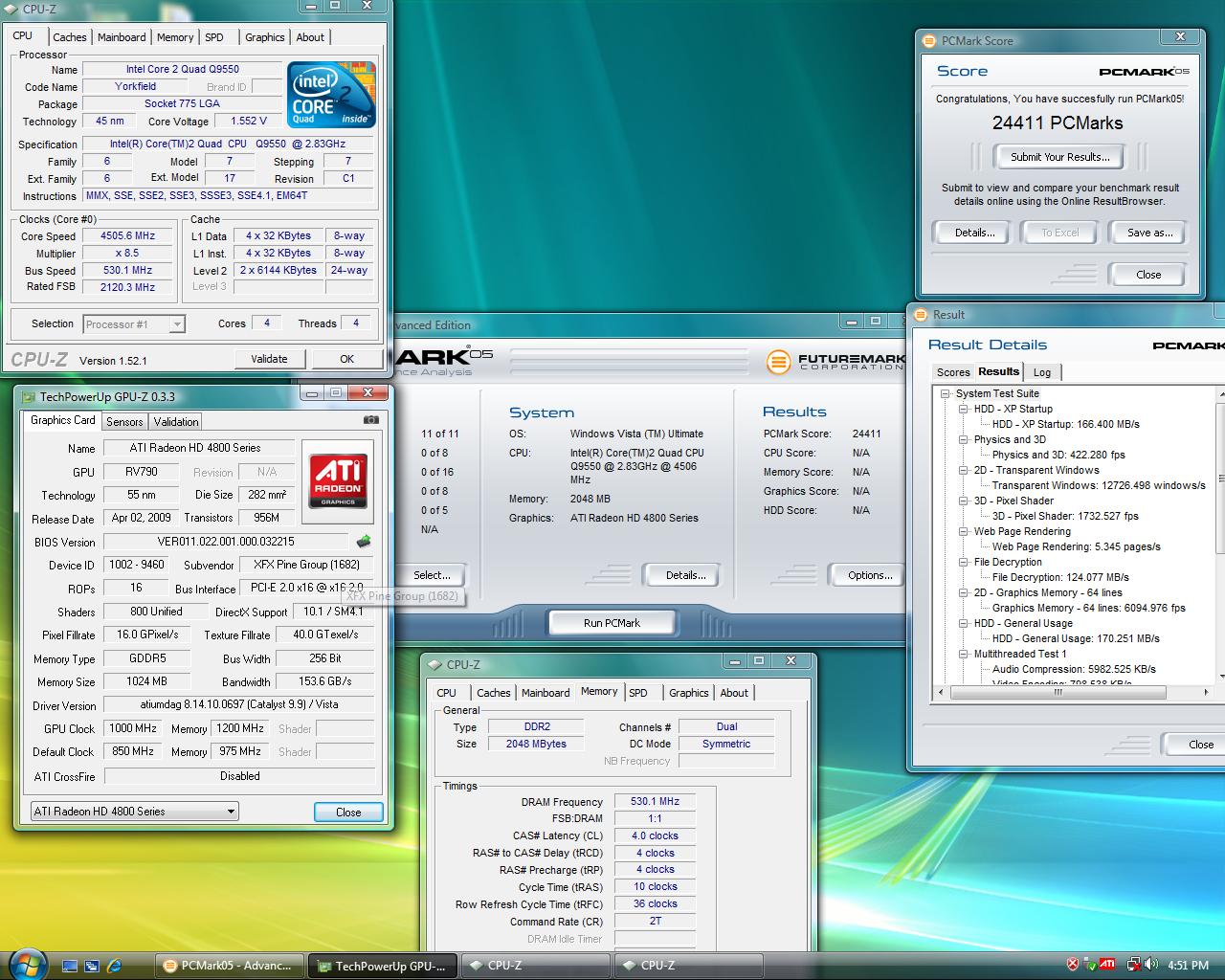1225x980 pixels.
Task: Click the Validate button in CPU-Z
Action: tap(269, 359)
